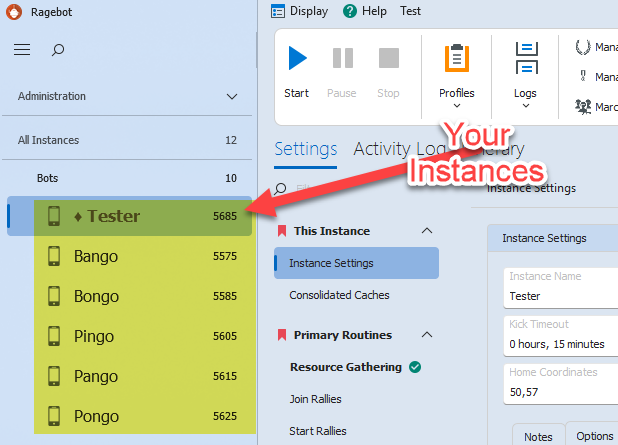Select the Pingo instance
Image resolution: width=618 pixels, height=445 pixels.
[x=93, y=336]
